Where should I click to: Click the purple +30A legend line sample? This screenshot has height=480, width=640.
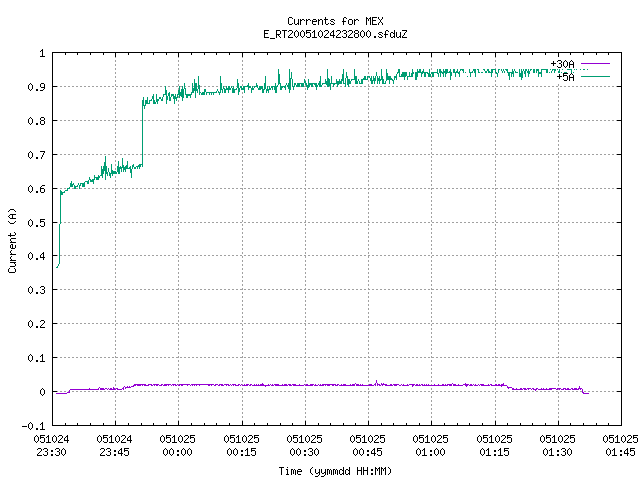(595, 64)
